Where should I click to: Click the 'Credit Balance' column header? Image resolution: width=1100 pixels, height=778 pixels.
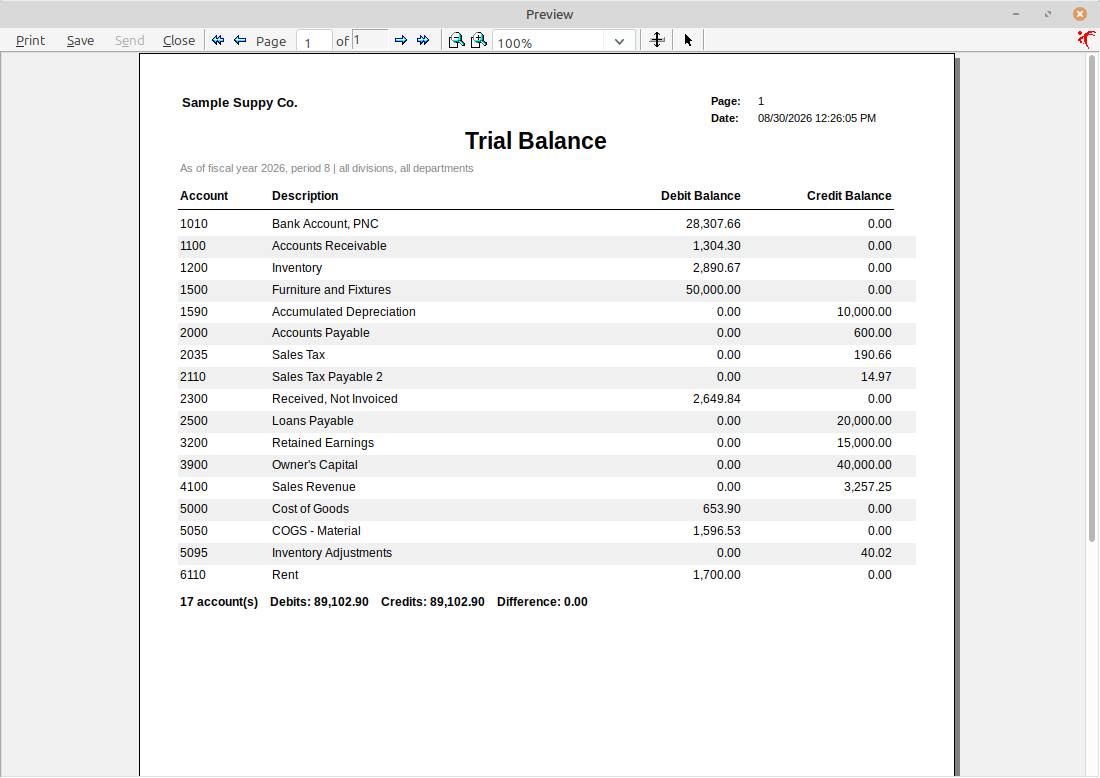849,196
